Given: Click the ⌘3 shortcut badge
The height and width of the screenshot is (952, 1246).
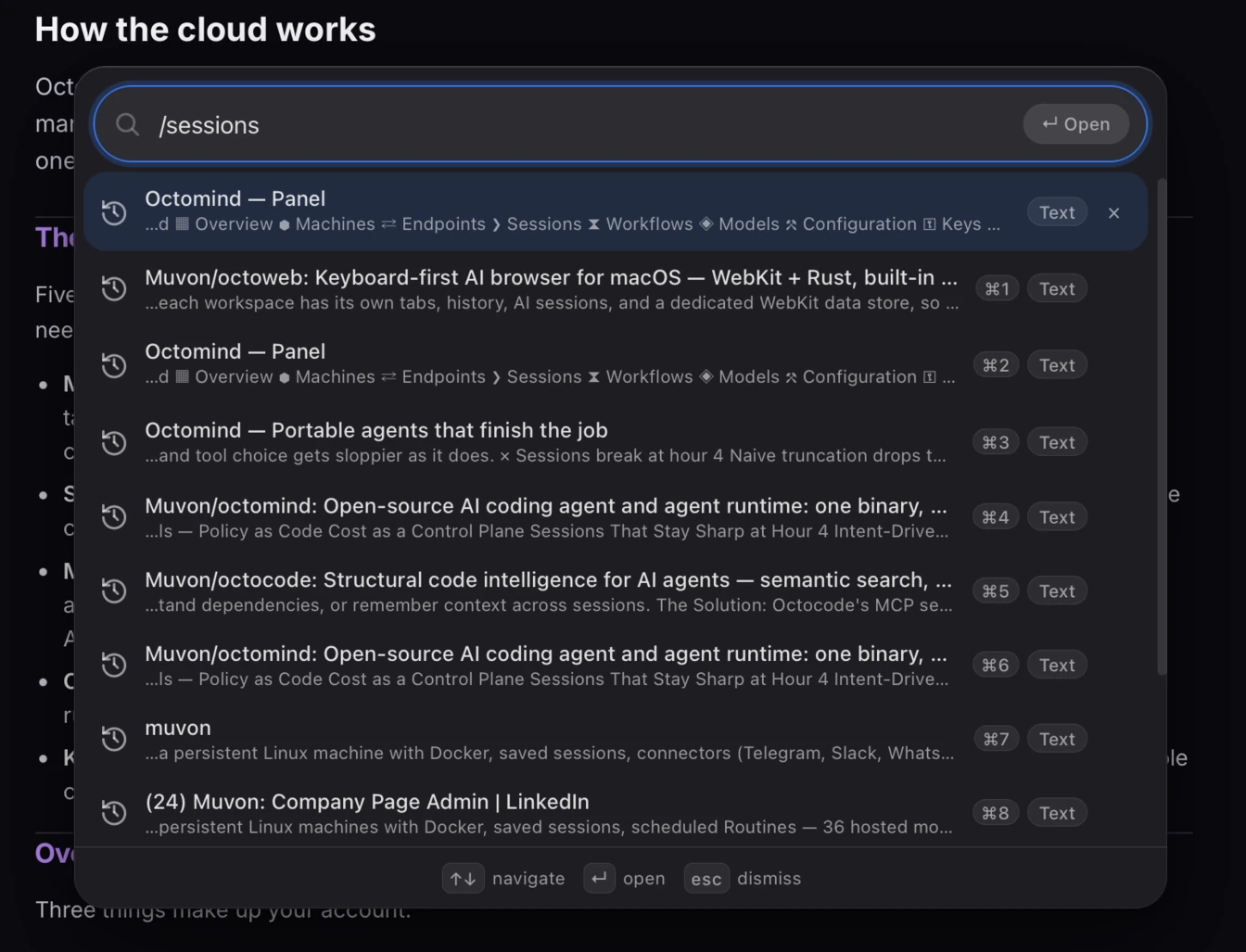Looking at the screenshot, I should tap(996, 442).
